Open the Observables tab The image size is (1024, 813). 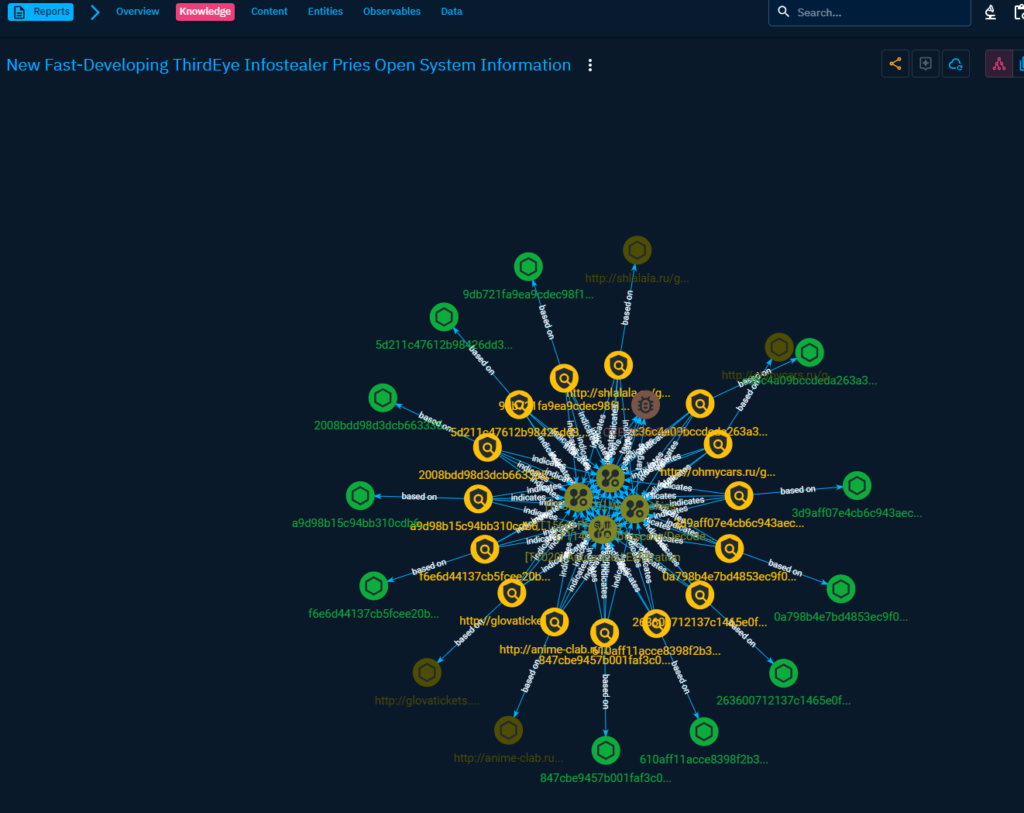(391, 12)
